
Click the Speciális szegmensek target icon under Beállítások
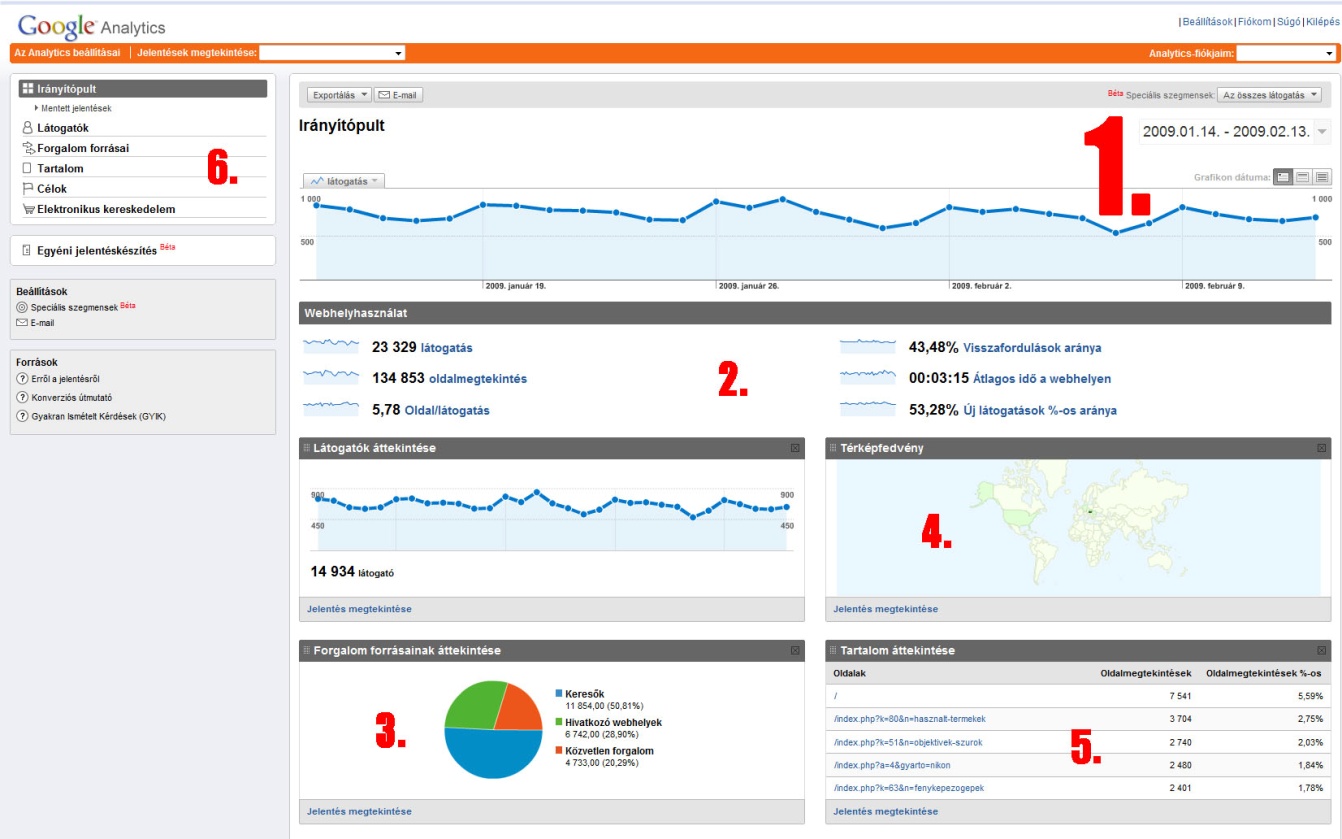click(x=22, y=307)
